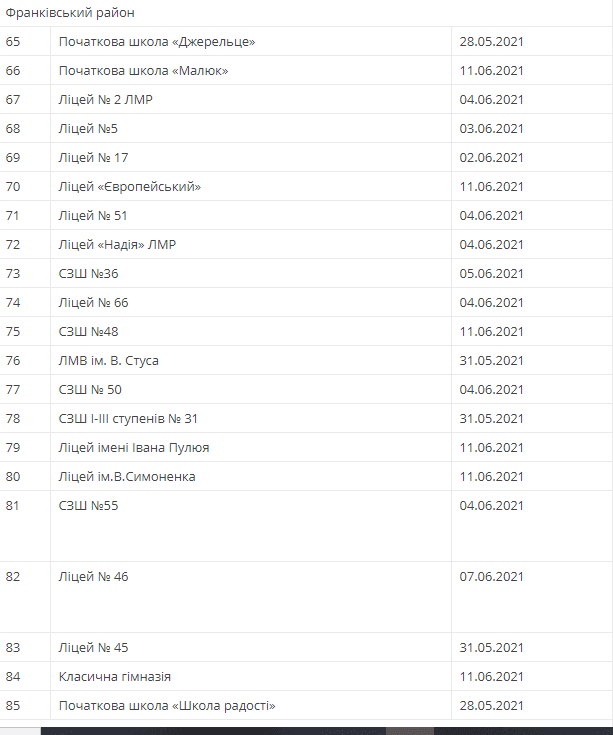The image size is (613, 735).
Task: Select the date 05.06.2021
Action: (491, 274)
